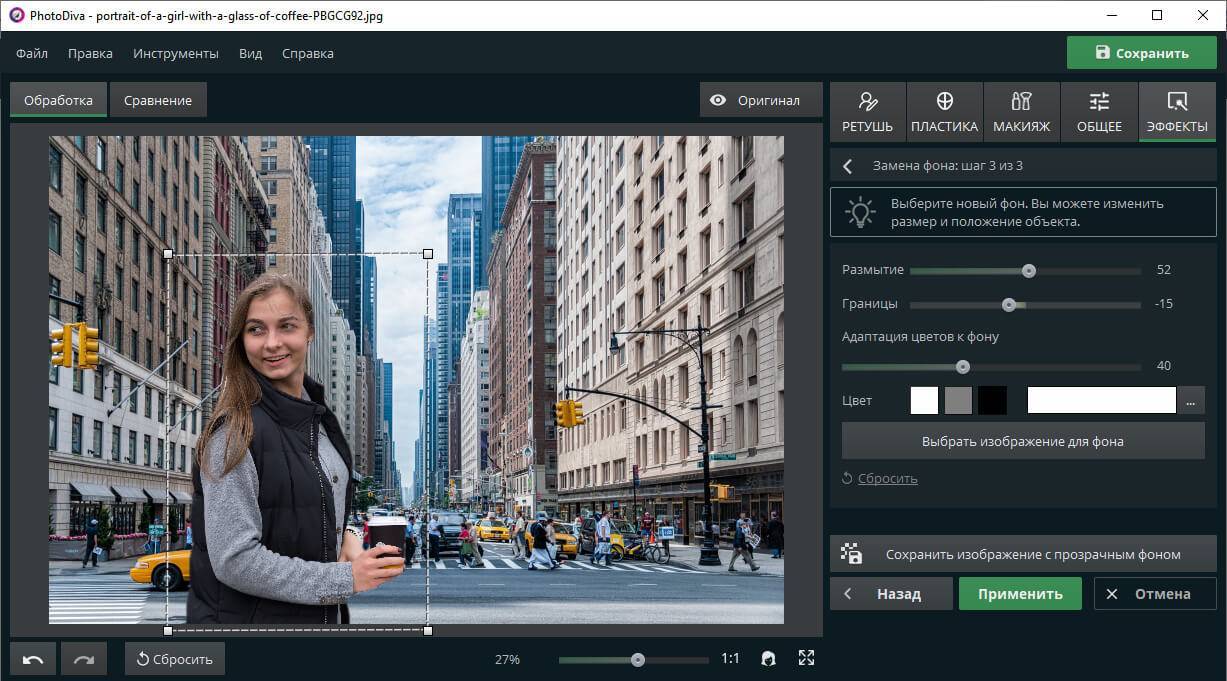
Task: Open the Макияж makeup tab
Action: [x=1021, y=111]
